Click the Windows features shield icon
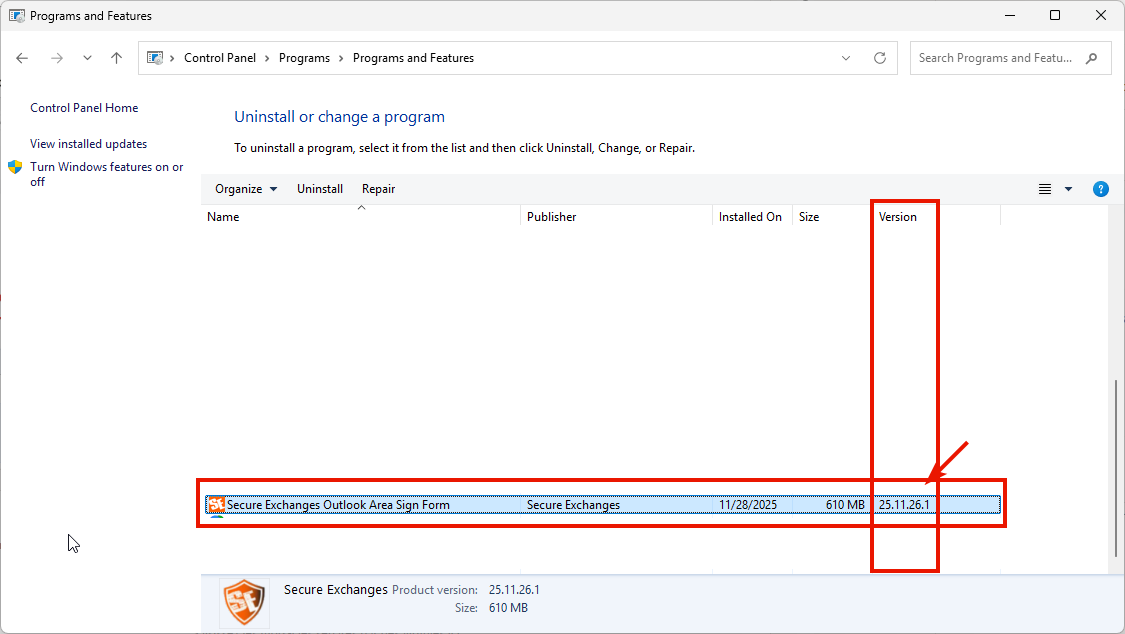Screen dimensions: 1125x634 [15, 167]
